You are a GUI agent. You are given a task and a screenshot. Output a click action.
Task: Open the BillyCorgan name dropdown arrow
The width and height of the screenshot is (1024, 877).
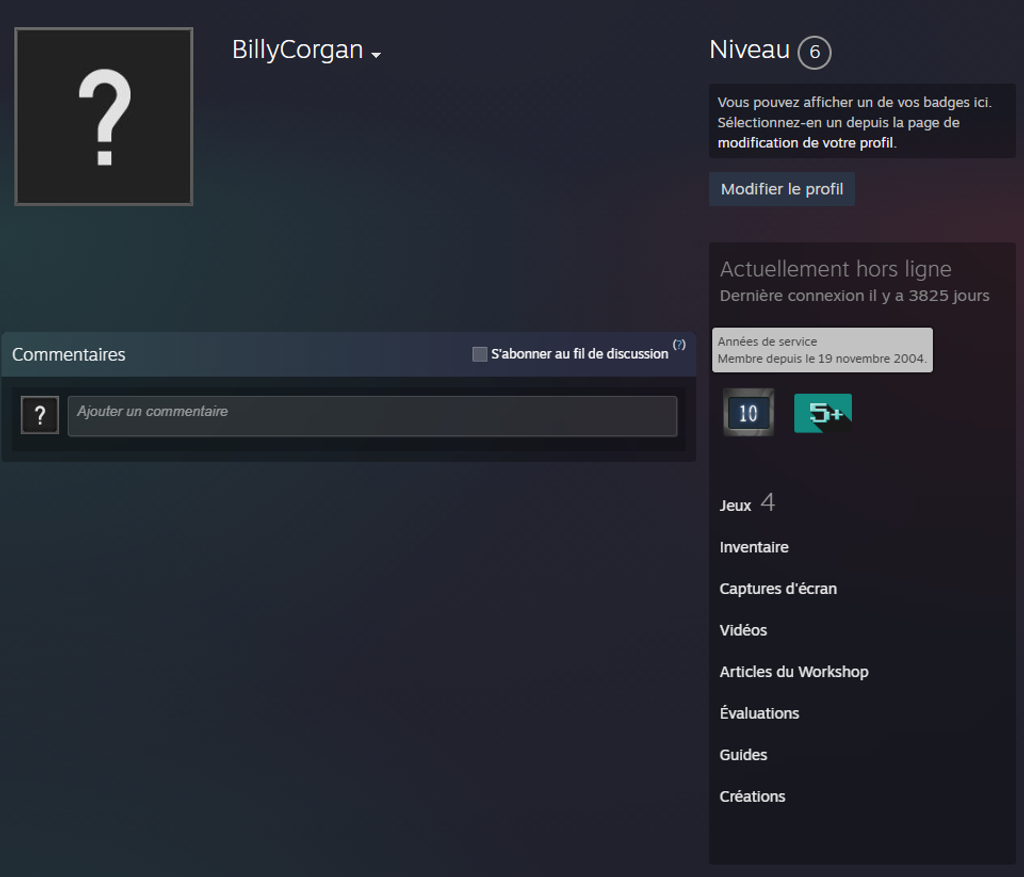coord(376,56)
